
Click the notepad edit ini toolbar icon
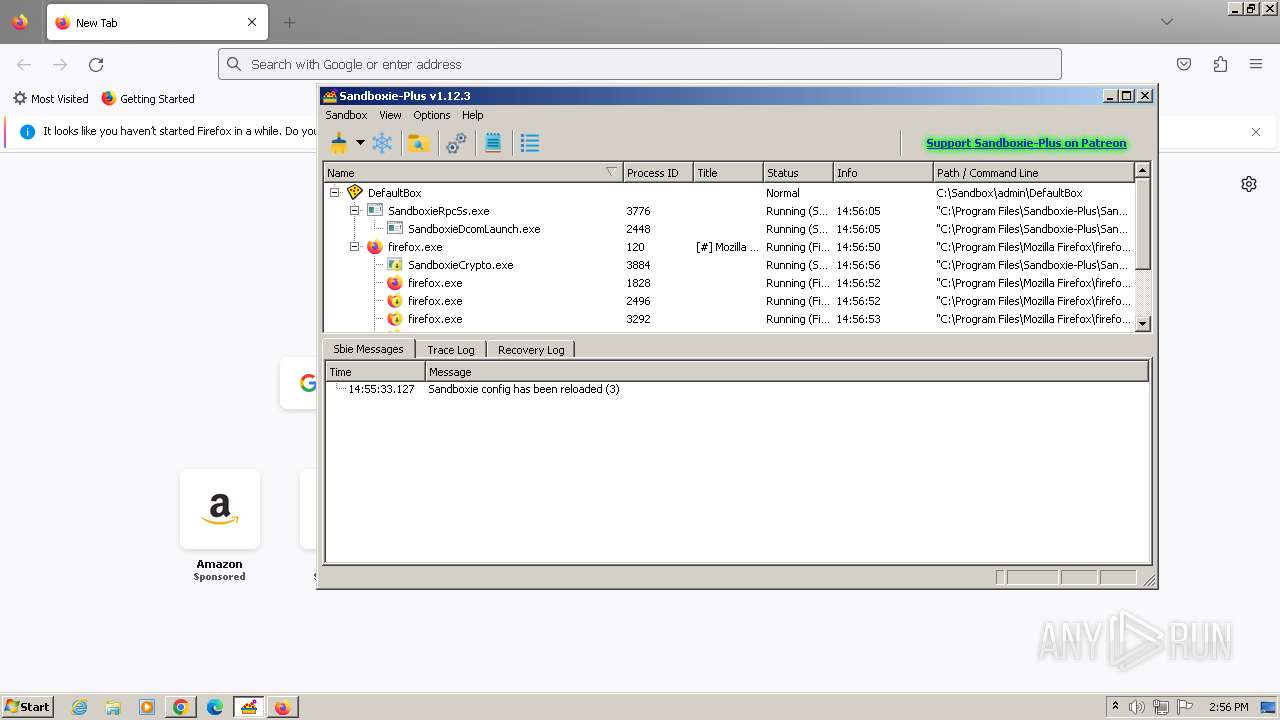tap(493, 143)
